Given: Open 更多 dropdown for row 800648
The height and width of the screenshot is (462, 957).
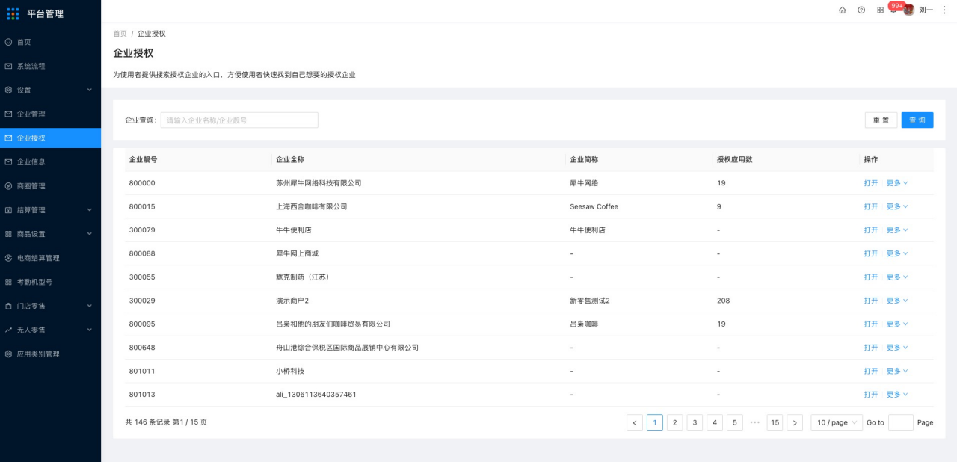Looking at the screenshot, I should [897, 348].
